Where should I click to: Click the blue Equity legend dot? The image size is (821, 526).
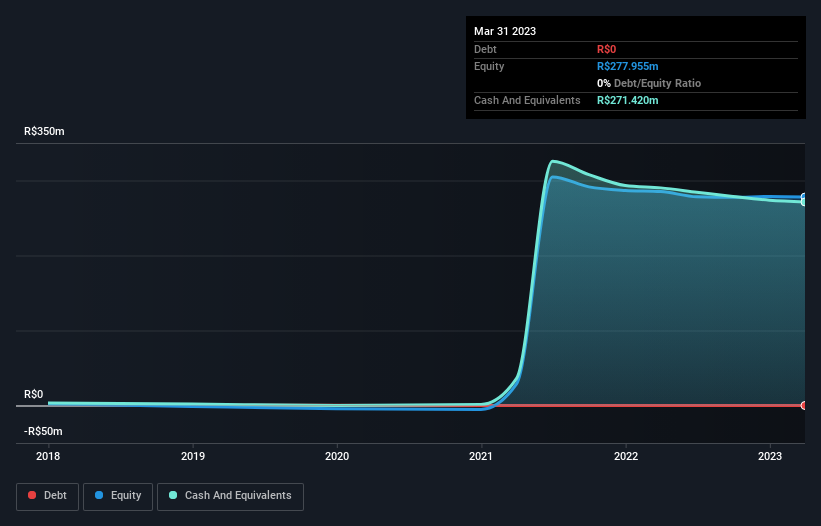99,495
